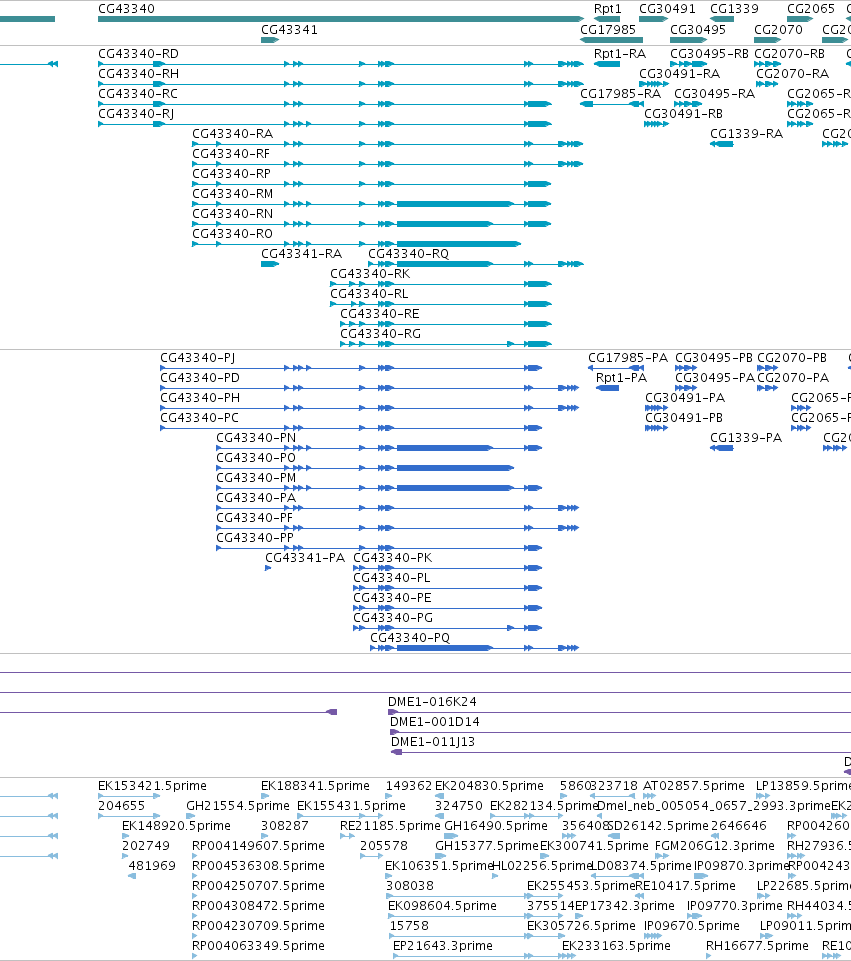Image resolution: width=851 pixels, height=961 pixels.
Task: Select protein CG43340-PH
Action: click(x=200, y=398)
